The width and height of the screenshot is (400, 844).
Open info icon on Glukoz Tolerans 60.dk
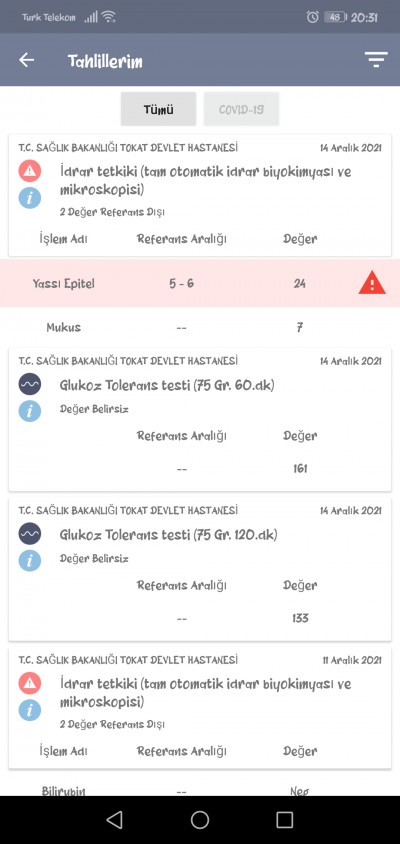click(x=30, y=411)
